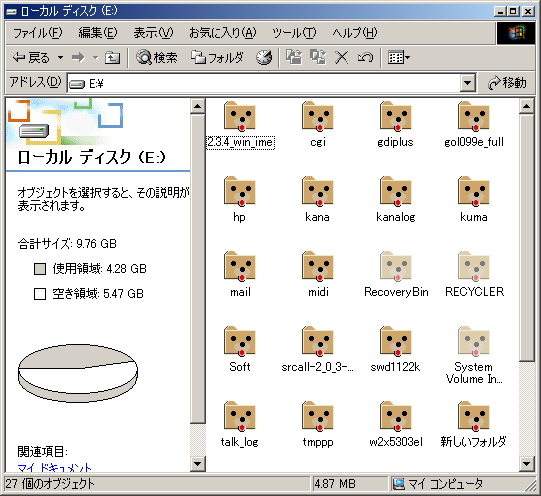Click left pane scrollbar down arrow
Viewport: 541px width, 496px height.
point(198,463)
